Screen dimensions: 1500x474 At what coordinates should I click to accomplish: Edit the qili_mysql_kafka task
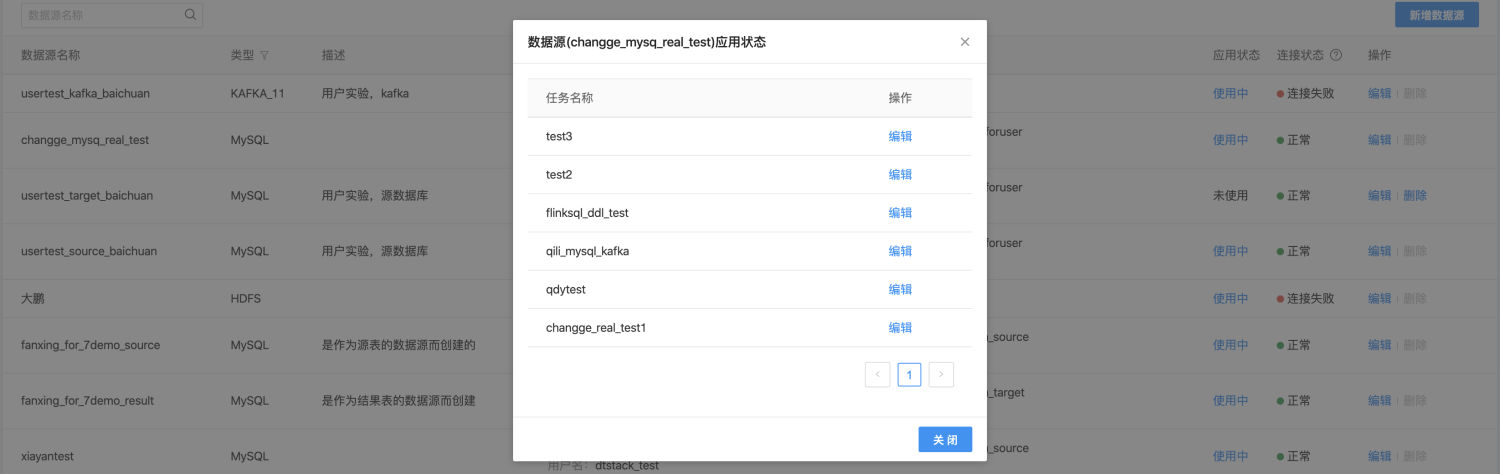click(900, 251)
